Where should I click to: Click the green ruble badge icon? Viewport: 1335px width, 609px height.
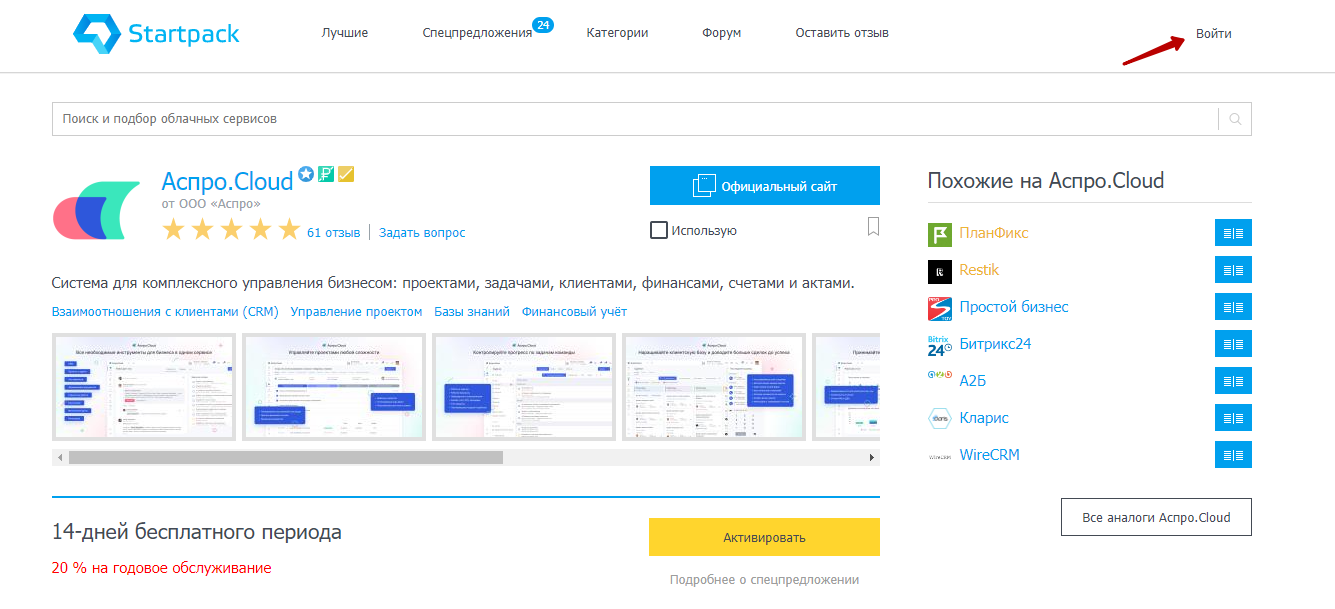click(326, 175)
